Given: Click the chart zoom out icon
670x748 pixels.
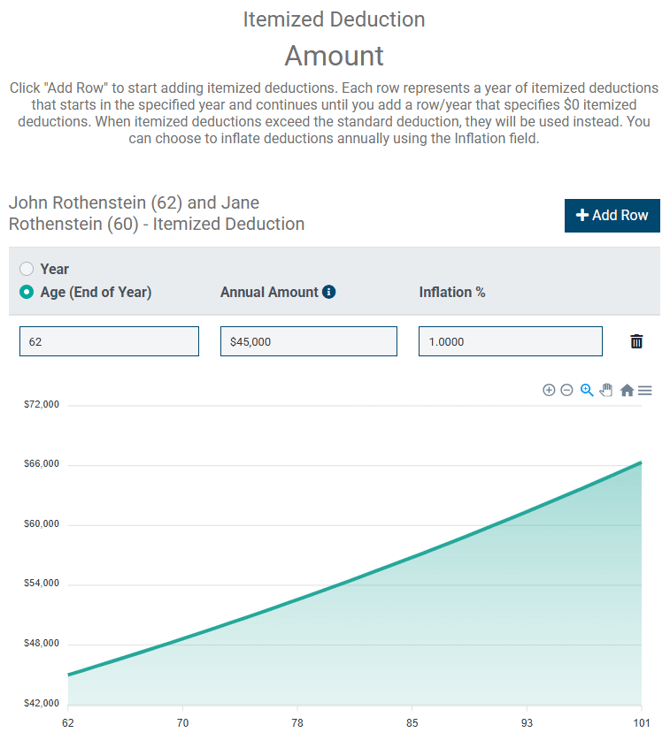Looking at the screenshot, I should pyautogui.click(x=567, y=390).
